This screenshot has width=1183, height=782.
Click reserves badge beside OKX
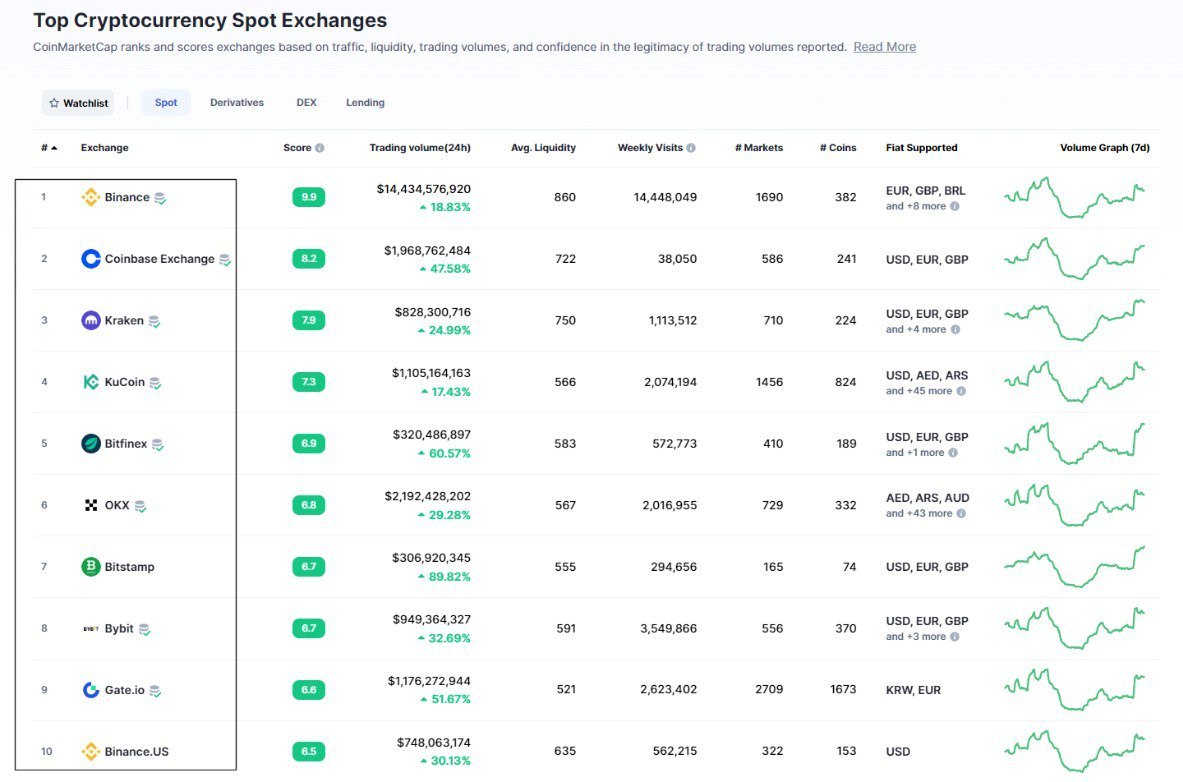click(140, 506)
